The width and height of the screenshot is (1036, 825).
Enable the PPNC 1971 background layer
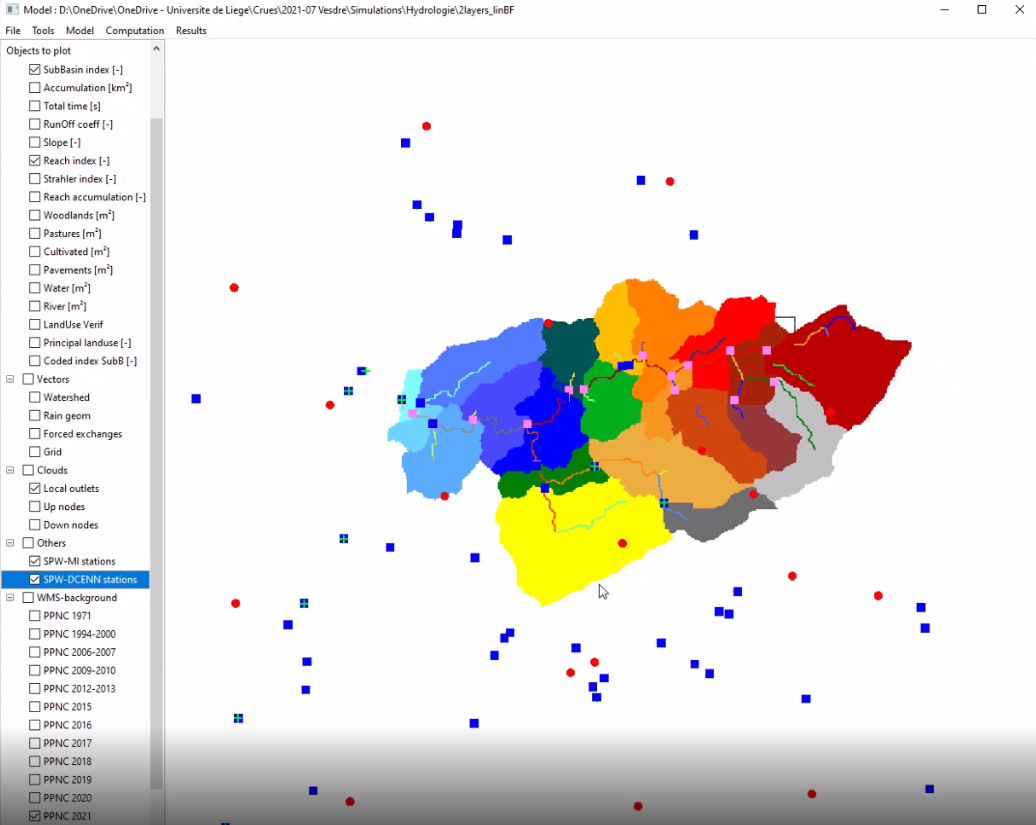point(35,616)
